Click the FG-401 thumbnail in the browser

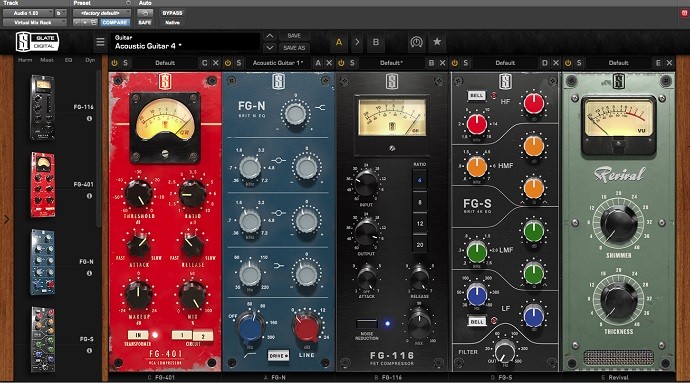tap(43, 185)
